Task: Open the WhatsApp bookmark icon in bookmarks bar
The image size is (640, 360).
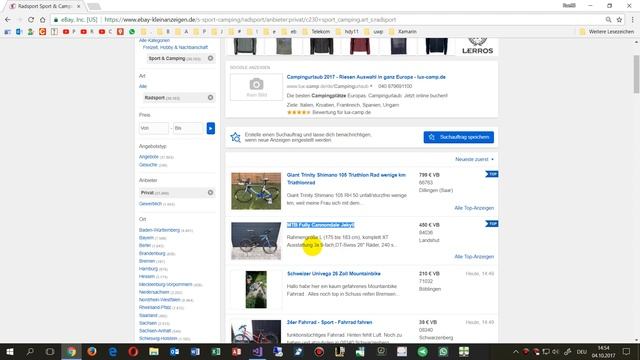Action: click(131, 31)
